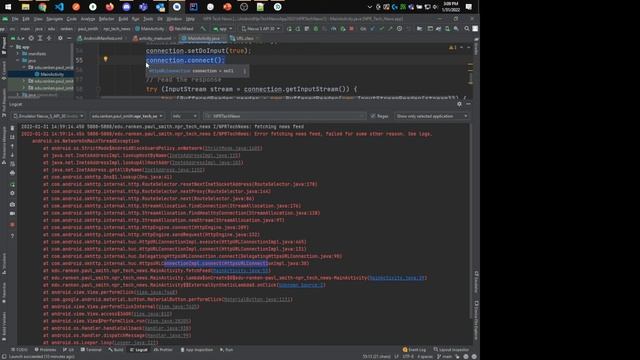Click the connection.connect() code on line 55
The image size is (640, 360).
[x=185, y=60]
